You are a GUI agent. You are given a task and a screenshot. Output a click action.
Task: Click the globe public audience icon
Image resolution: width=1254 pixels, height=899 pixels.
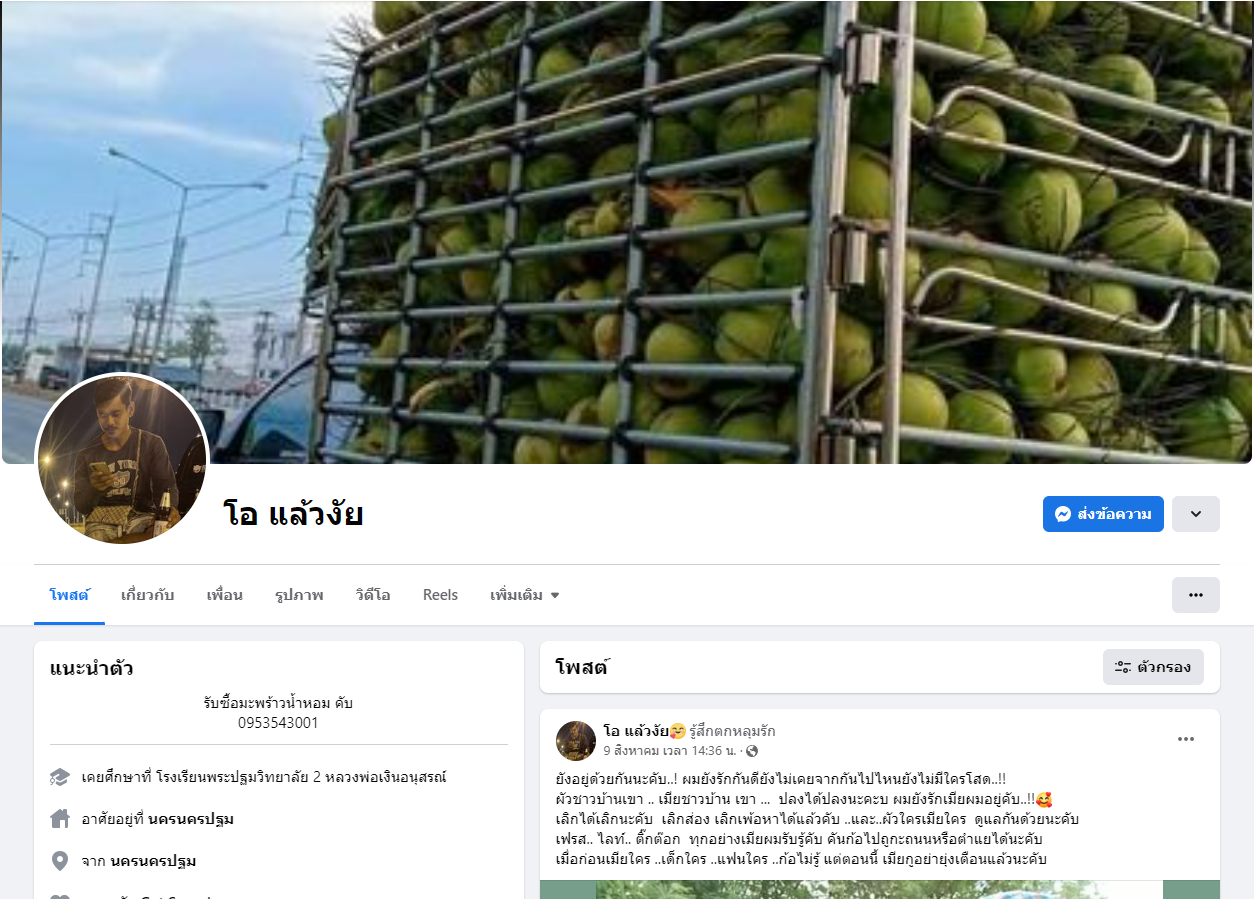(752, 751)
